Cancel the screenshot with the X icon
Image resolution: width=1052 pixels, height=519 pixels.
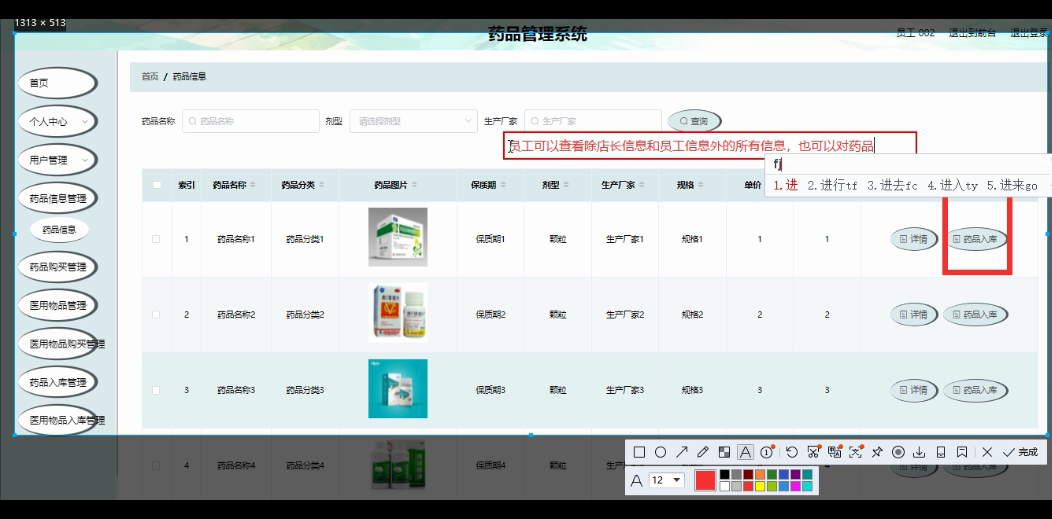(x=987, y=453)
